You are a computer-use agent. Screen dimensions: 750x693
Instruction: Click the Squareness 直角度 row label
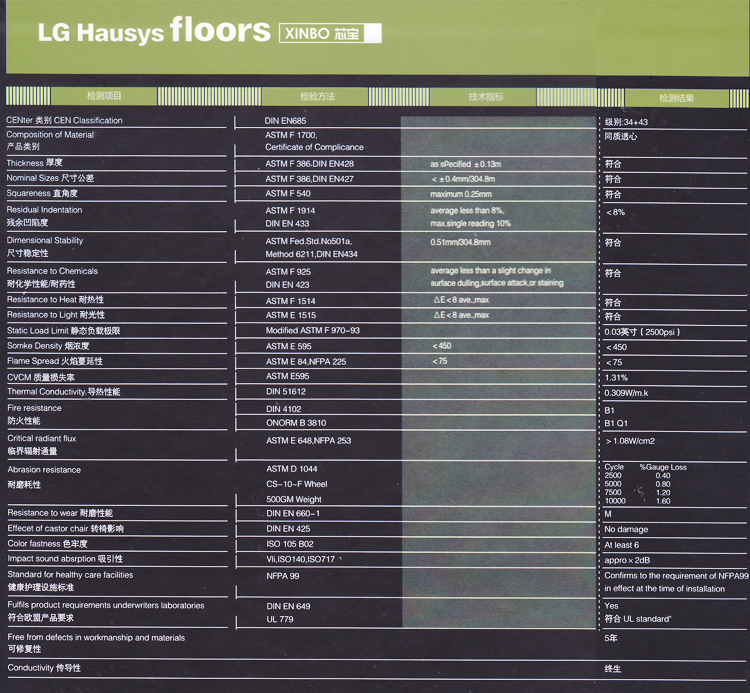(x=43, y=193)
